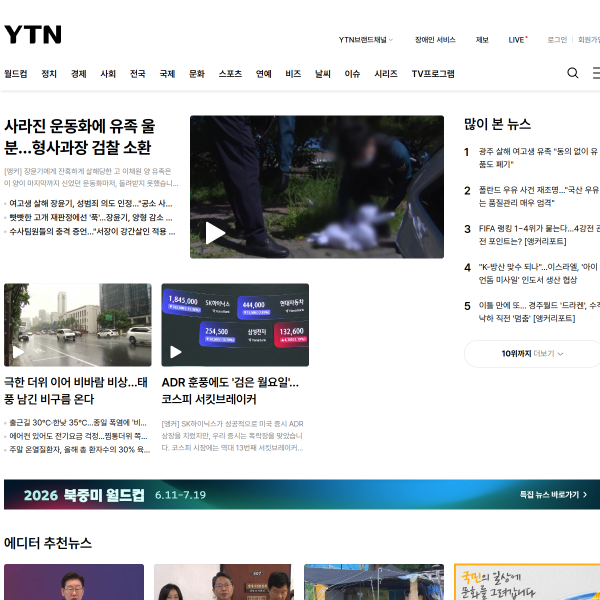Select the 스포츠 menu item
600x600 pixels.
pyautogui.click(x=230, y=74)
